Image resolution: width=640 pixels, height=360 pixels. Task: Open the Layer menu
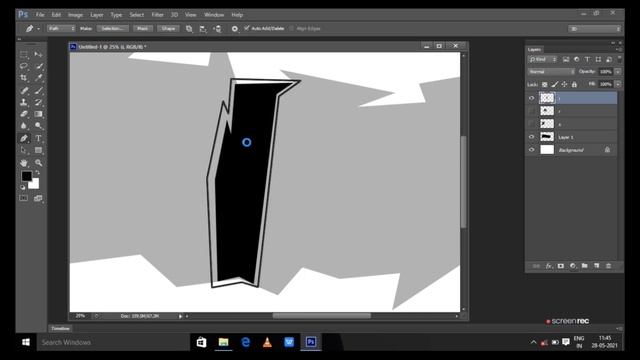click(x=97, y=15)
